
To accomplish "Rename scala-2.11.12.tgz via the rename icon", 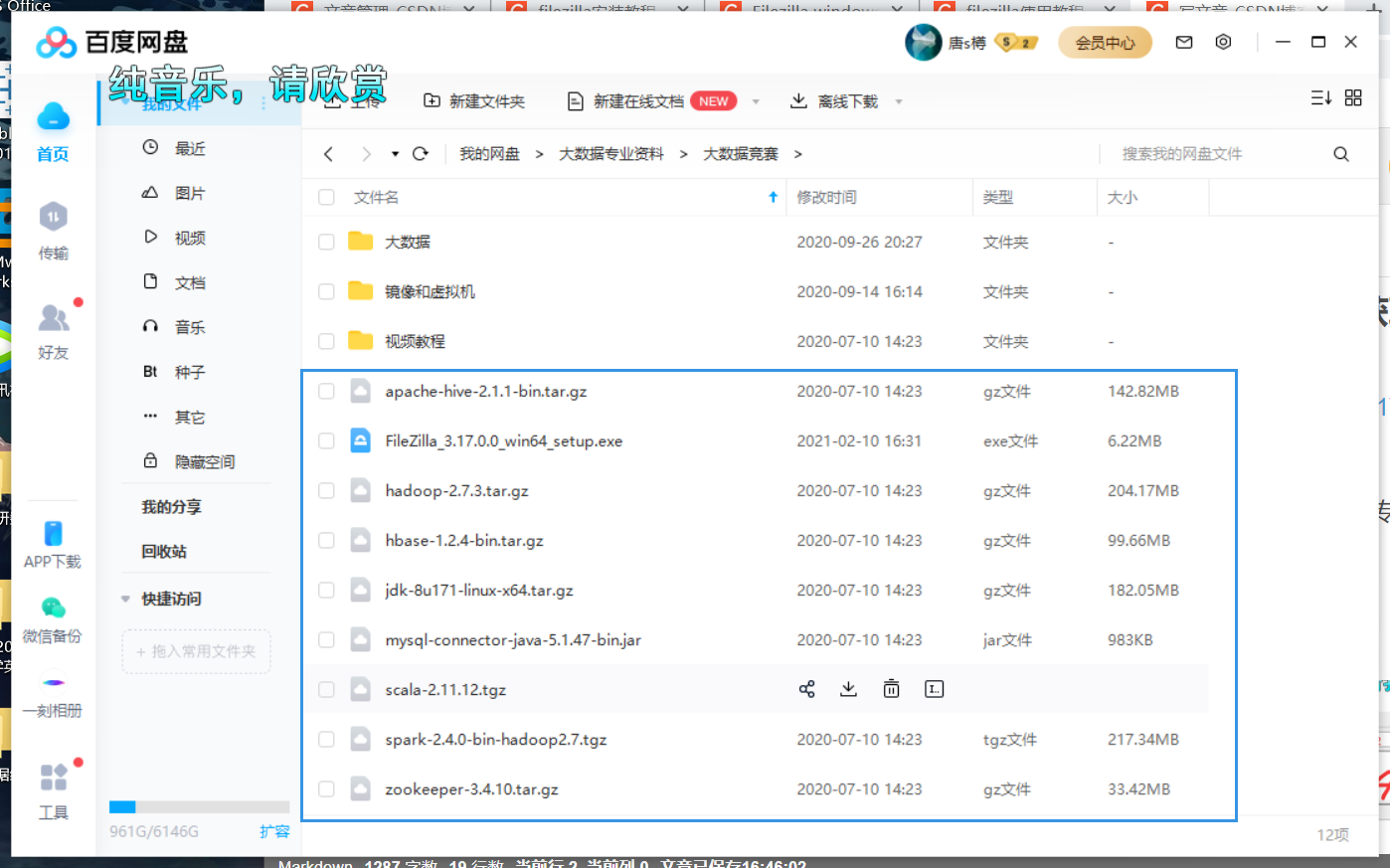I will pyautogui.click(x=934, y=689).
